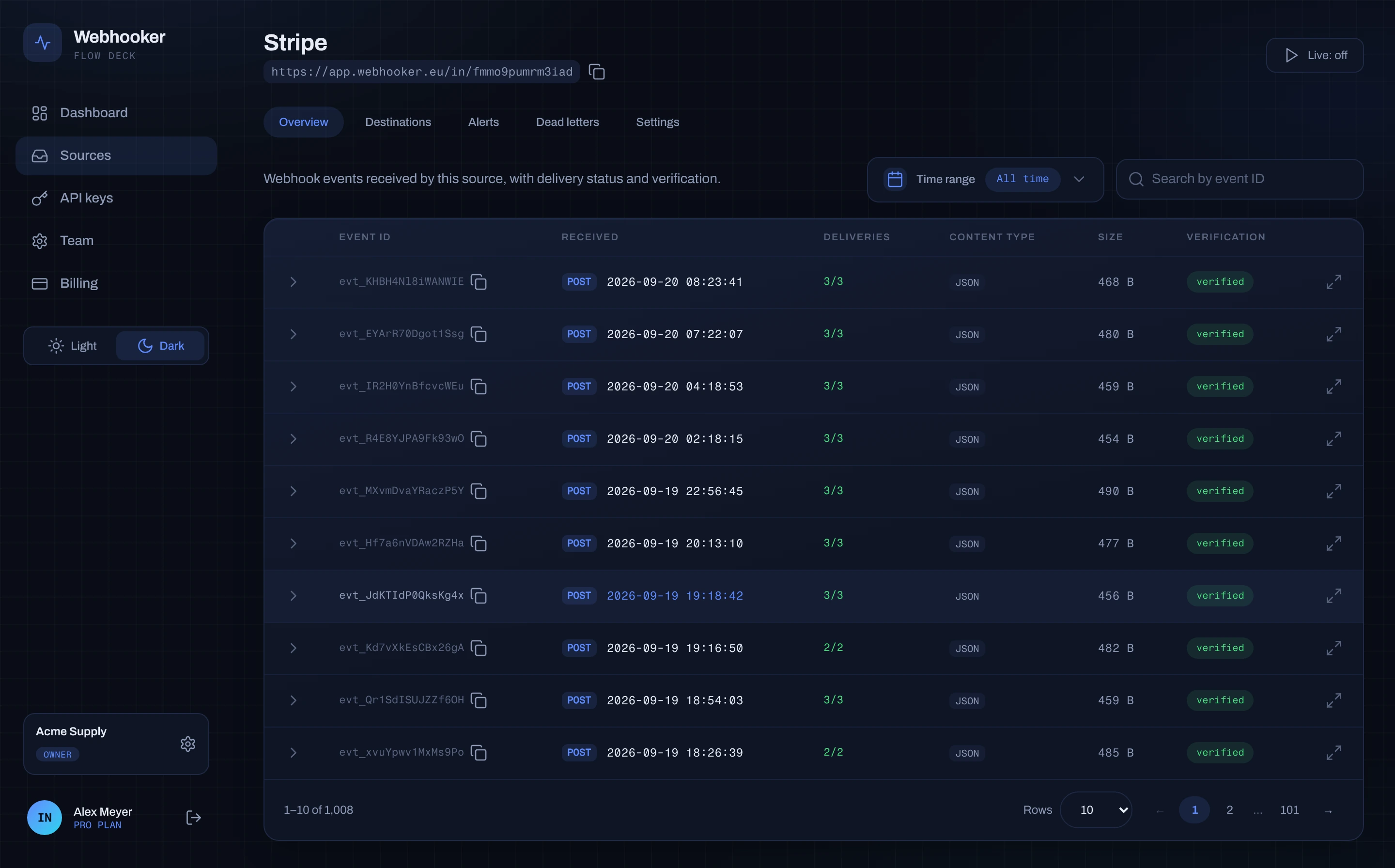1395x868 pixels.
Task: Copy event ID evt_MXvmDvaYRaczP5Y
Action: click(x=478, y=491)
